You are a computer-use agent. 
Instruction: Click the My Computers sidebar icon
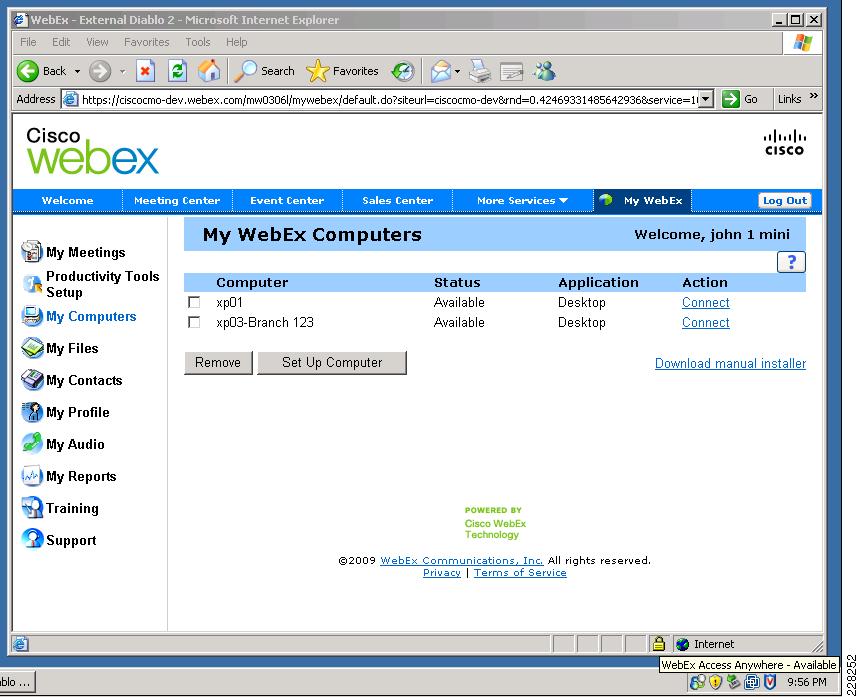coord(32,316)
